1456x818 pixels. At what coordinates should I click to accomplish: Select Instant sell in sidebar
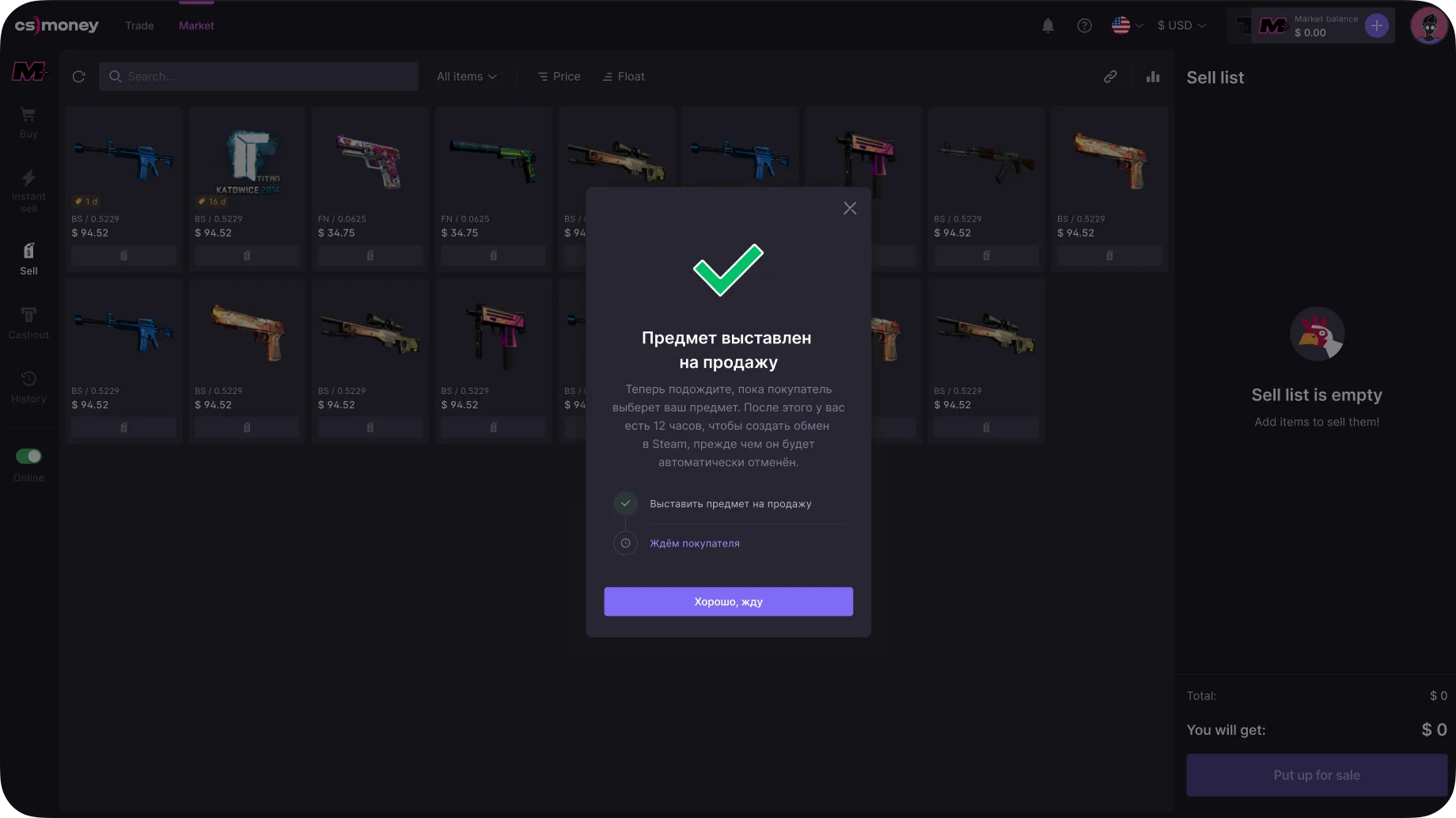pyautogui.click(x=28, y=191)
